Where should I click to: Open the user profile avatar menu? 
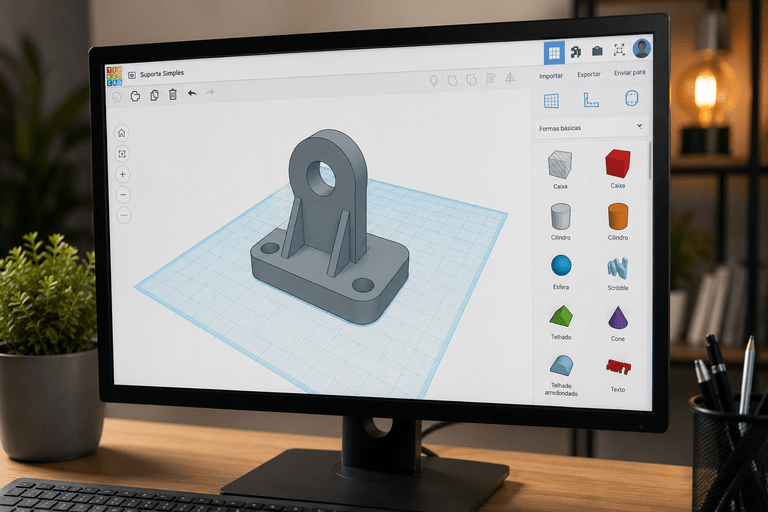641,49
